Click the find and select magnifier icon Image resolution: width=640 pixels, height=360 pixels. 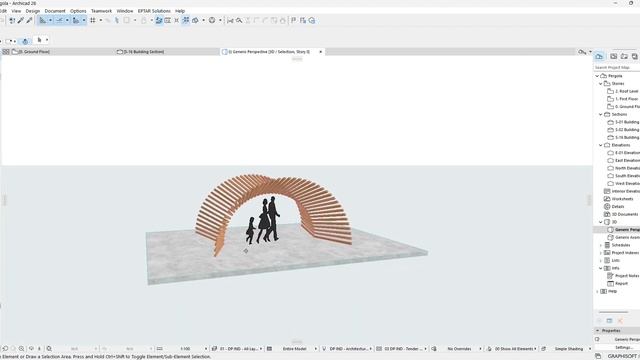click(239, 20)
